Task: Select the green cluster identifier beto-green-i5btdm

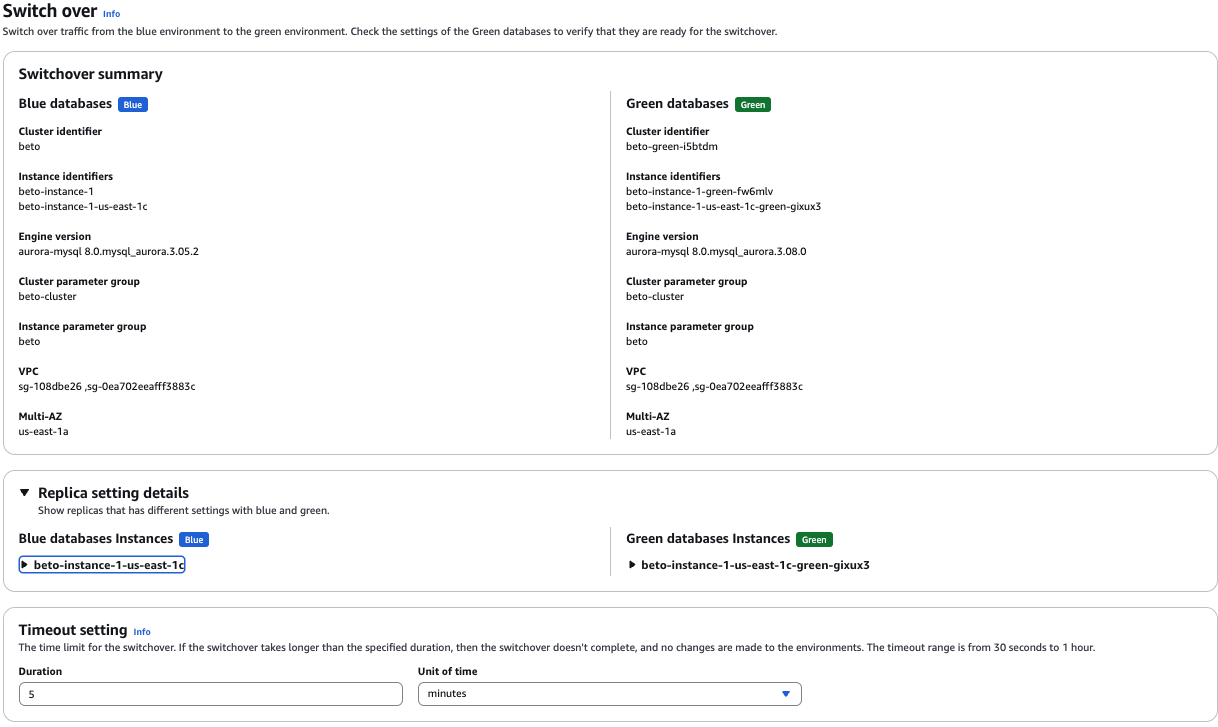Action: click(x=671, y=147)
